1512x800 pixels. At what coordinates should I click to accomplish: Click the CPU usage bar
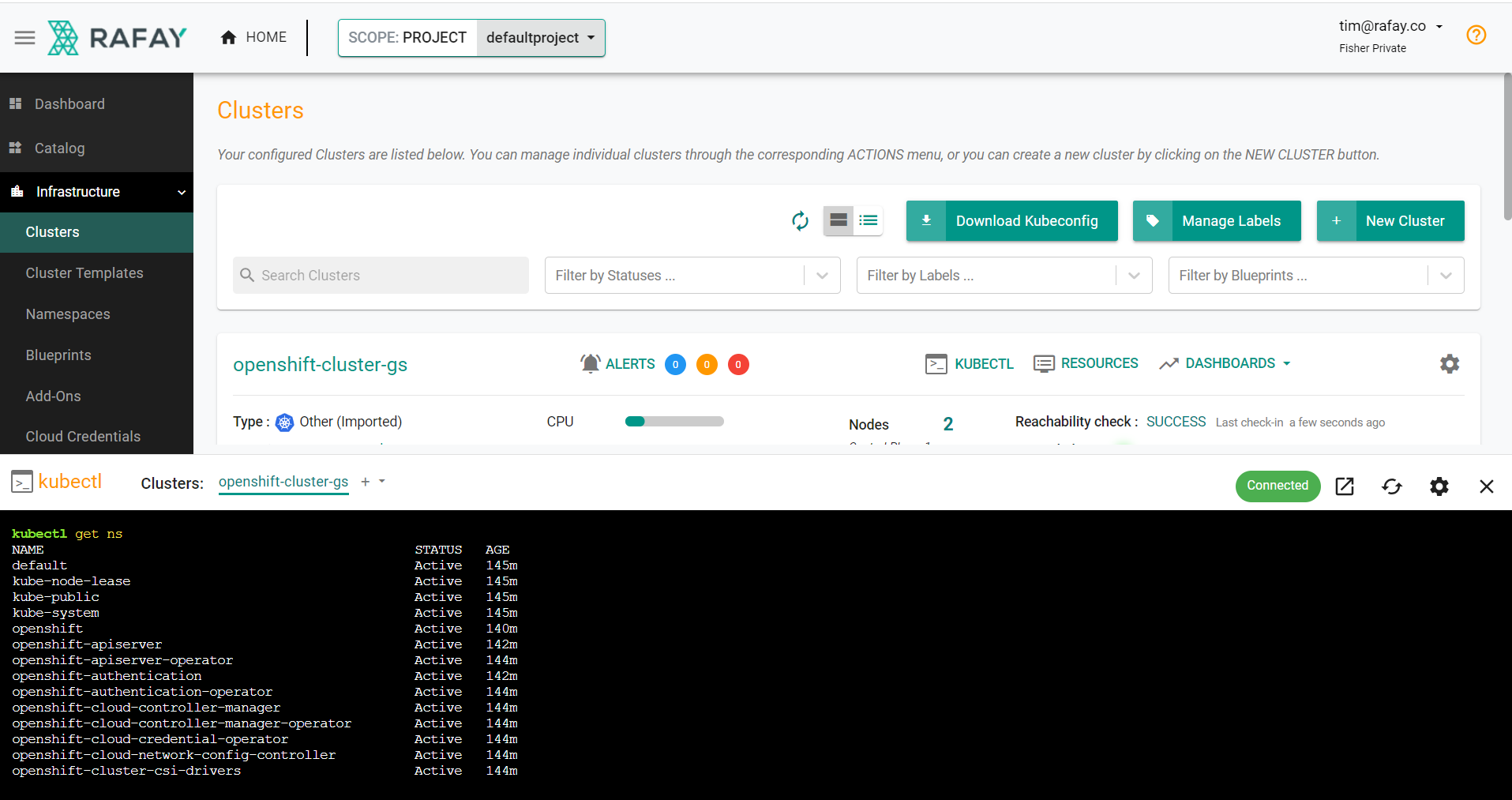[x=674, y=421]
